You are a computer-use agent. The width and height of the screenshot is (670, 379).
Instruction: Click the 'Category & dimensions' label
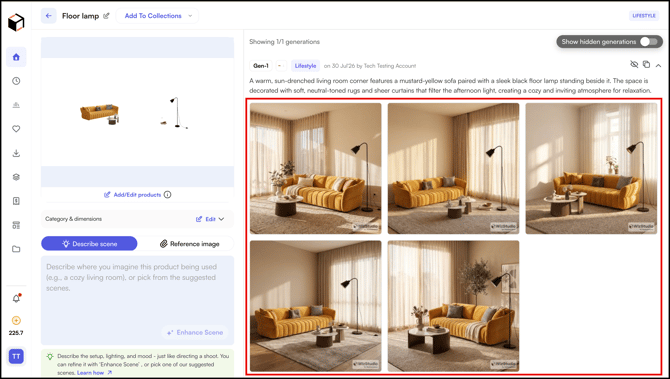(73, 219)
